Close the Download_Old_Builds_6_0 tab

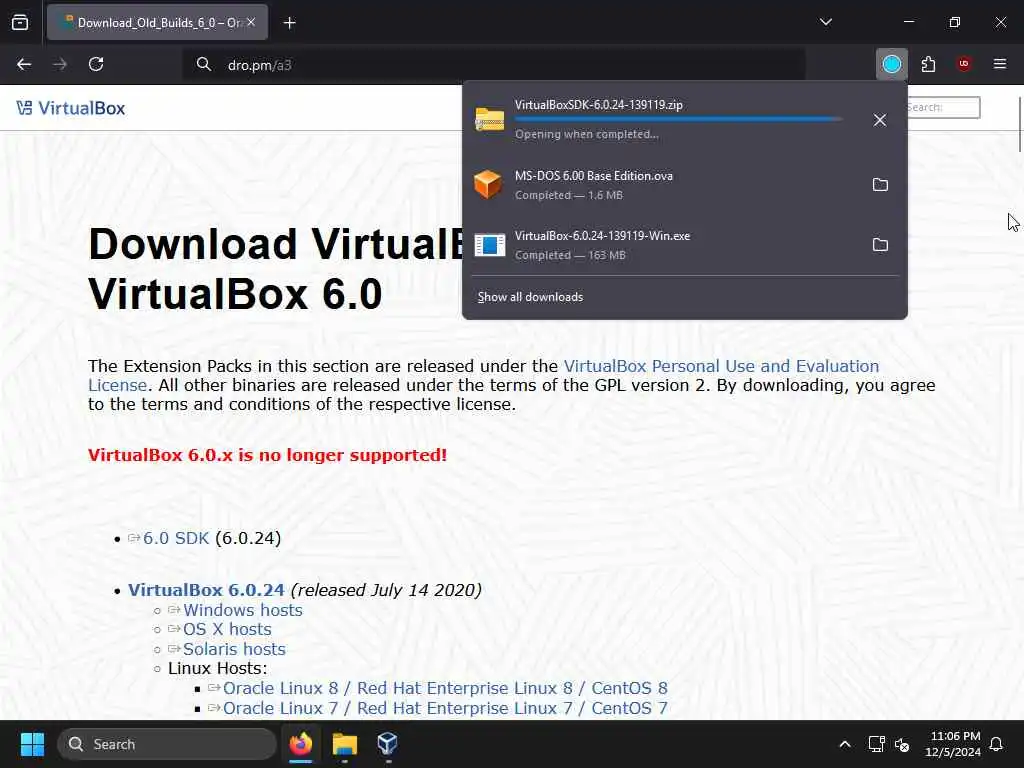coord(251,22)
